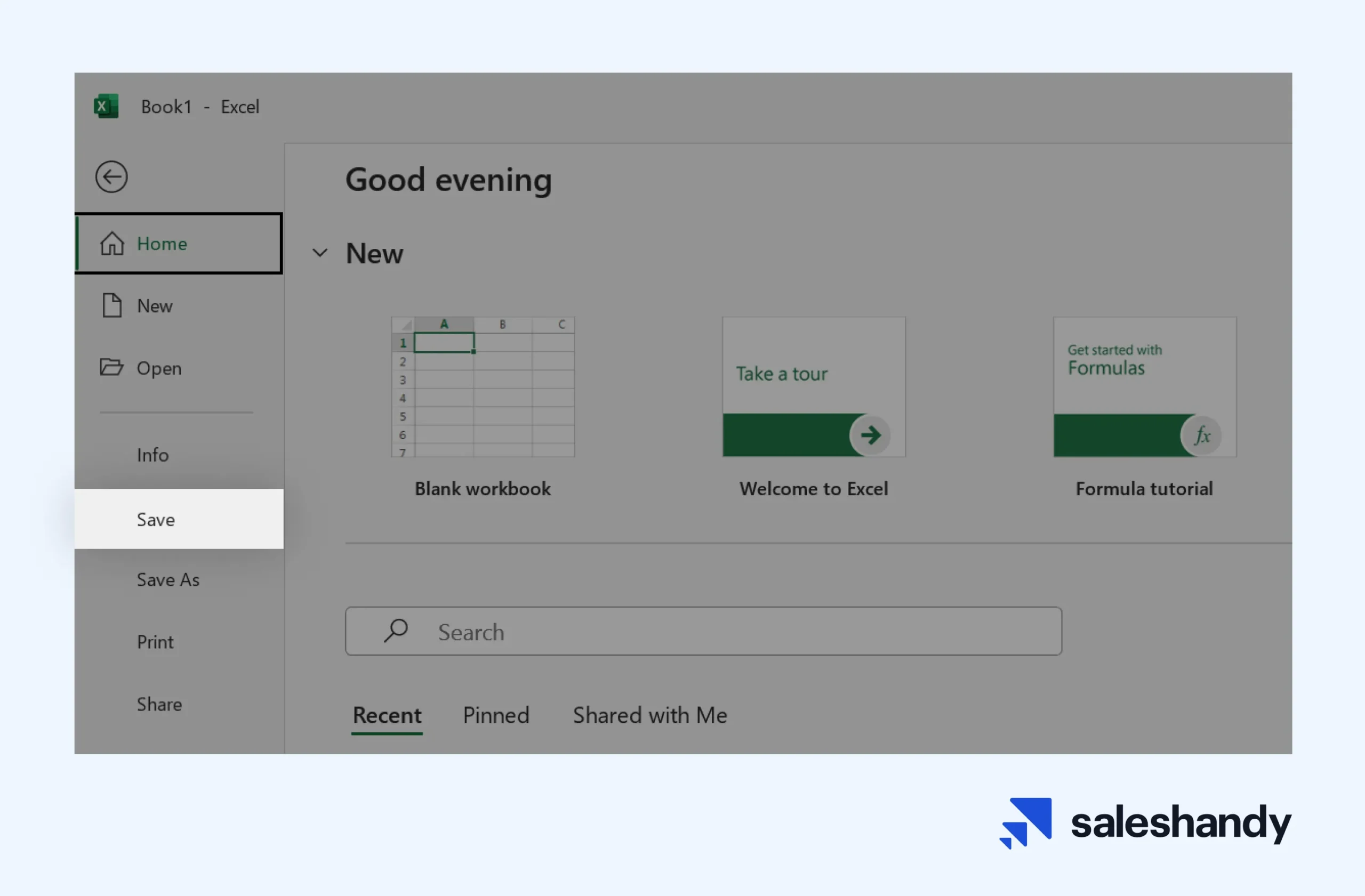The width and height of the screenshot is (1365, 896).
Task: Create a Blank workbook from thumbnail
Action: [x=483, y=387]
